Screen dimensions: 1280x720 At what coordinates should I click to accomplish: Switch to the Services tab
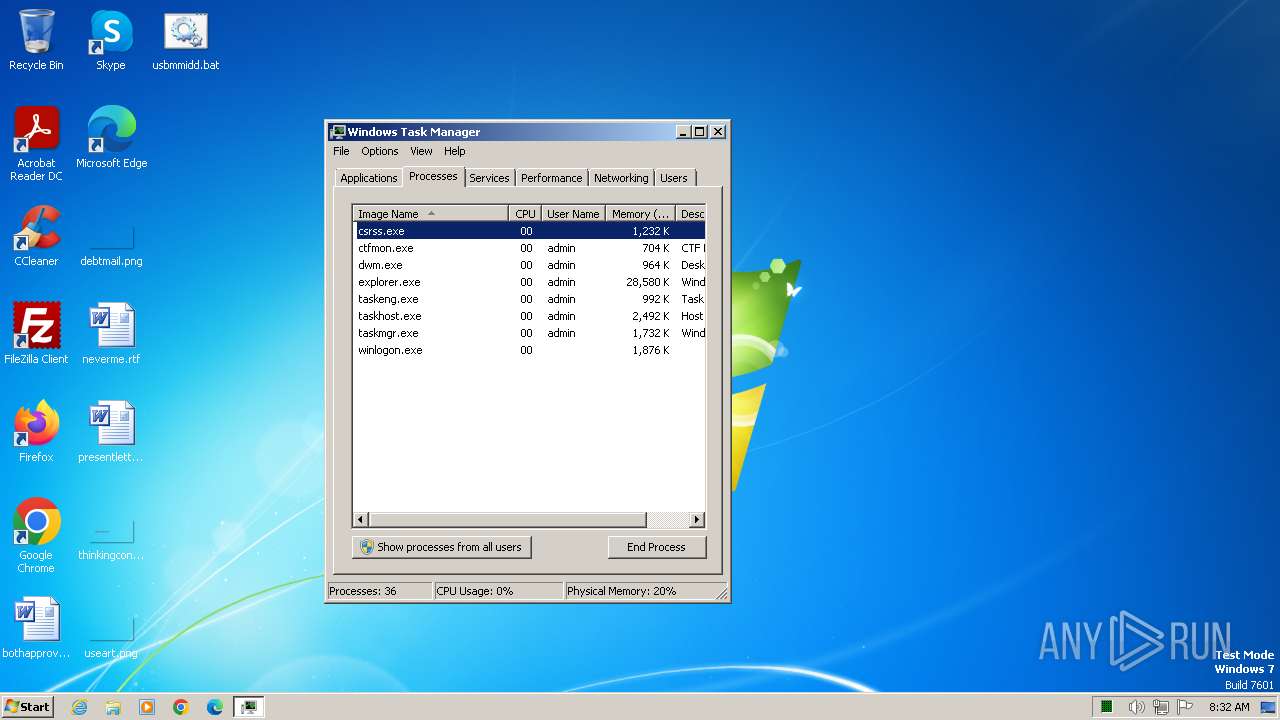point(489,178)
